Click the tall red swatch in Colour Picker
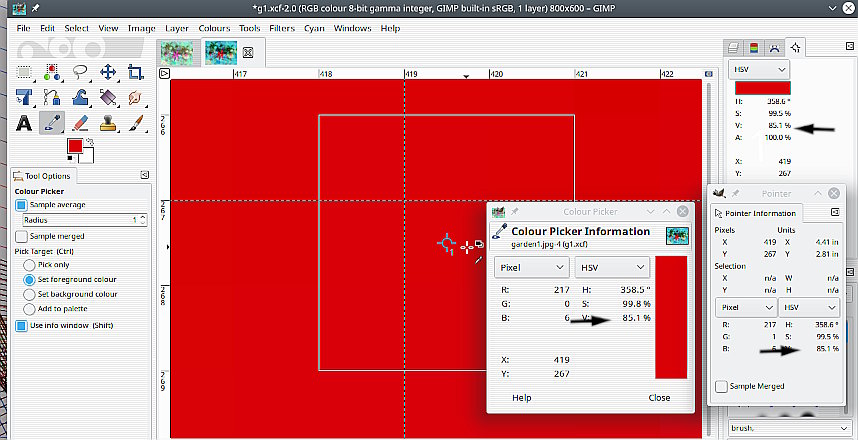Viewport: 858px width, 440px height. coord(671,317)
